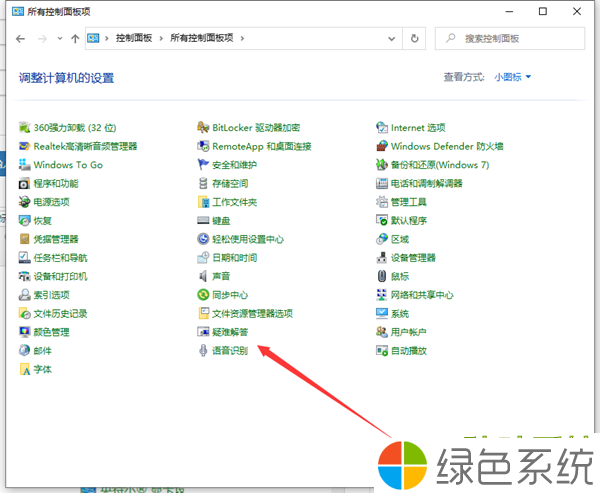Click the window title bar icon
This screenshot has height=493, width=600.
pos(18,11)
